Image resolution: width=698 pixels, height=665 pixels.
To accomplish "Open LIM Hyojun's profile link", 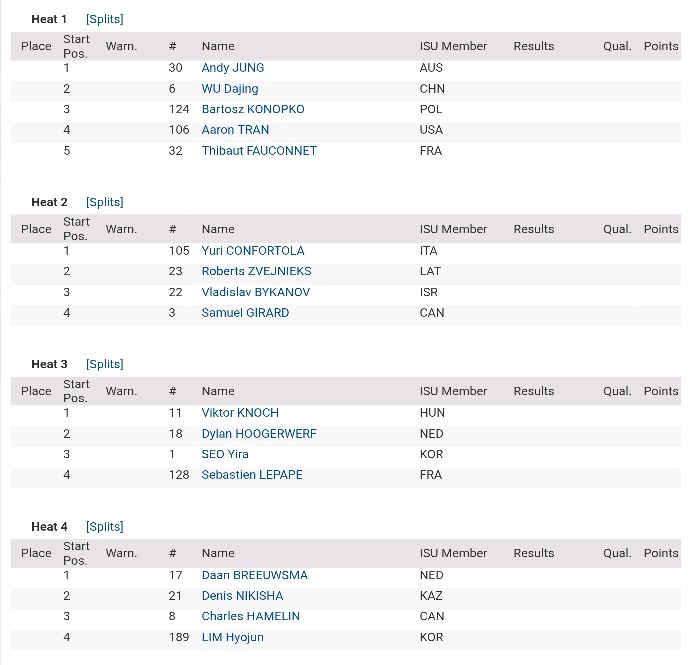I will coord(232,637).
